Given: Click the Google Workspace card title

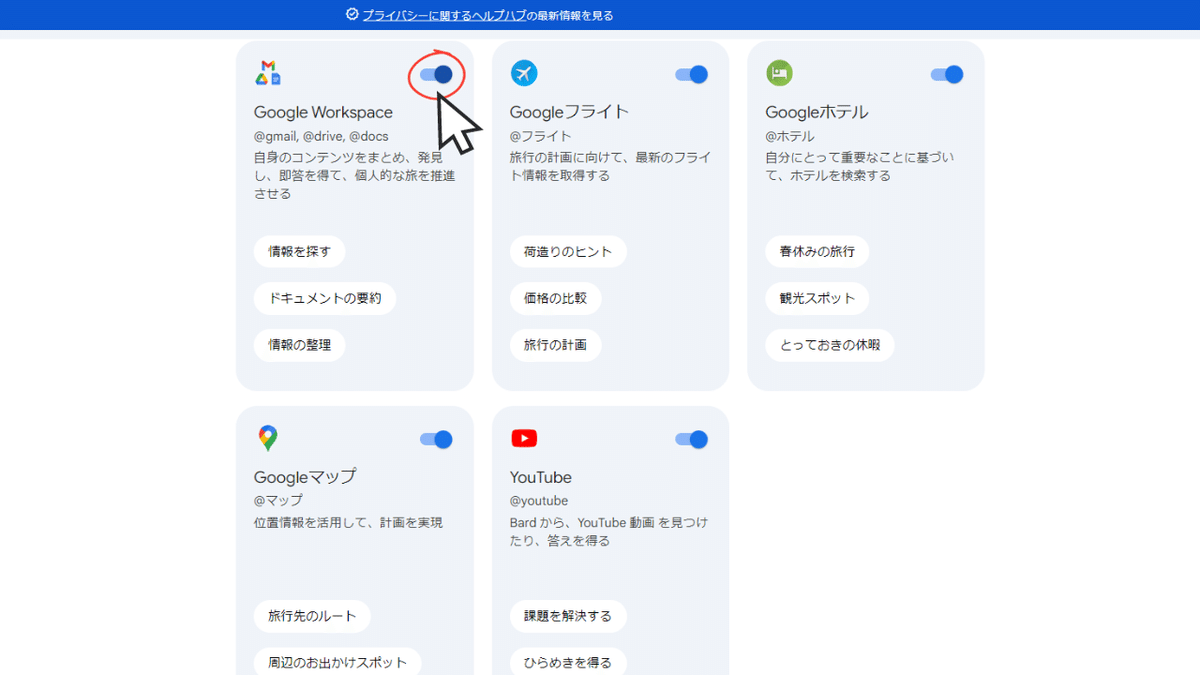Looking at the screenshot, I should point(323,112).
